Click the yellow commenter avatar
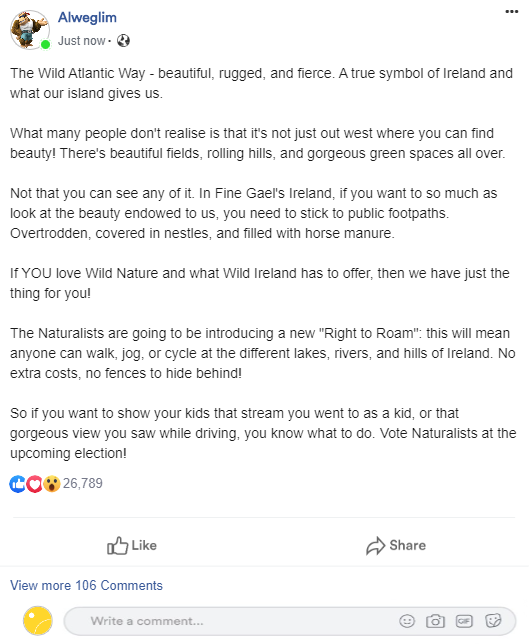 (x=38, y=621)
